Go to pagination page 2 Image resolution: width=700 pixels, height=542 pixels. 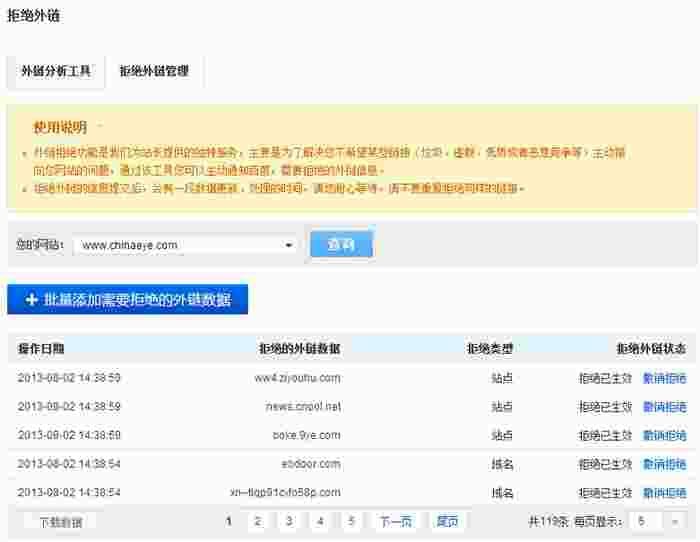tap(258, 521)
